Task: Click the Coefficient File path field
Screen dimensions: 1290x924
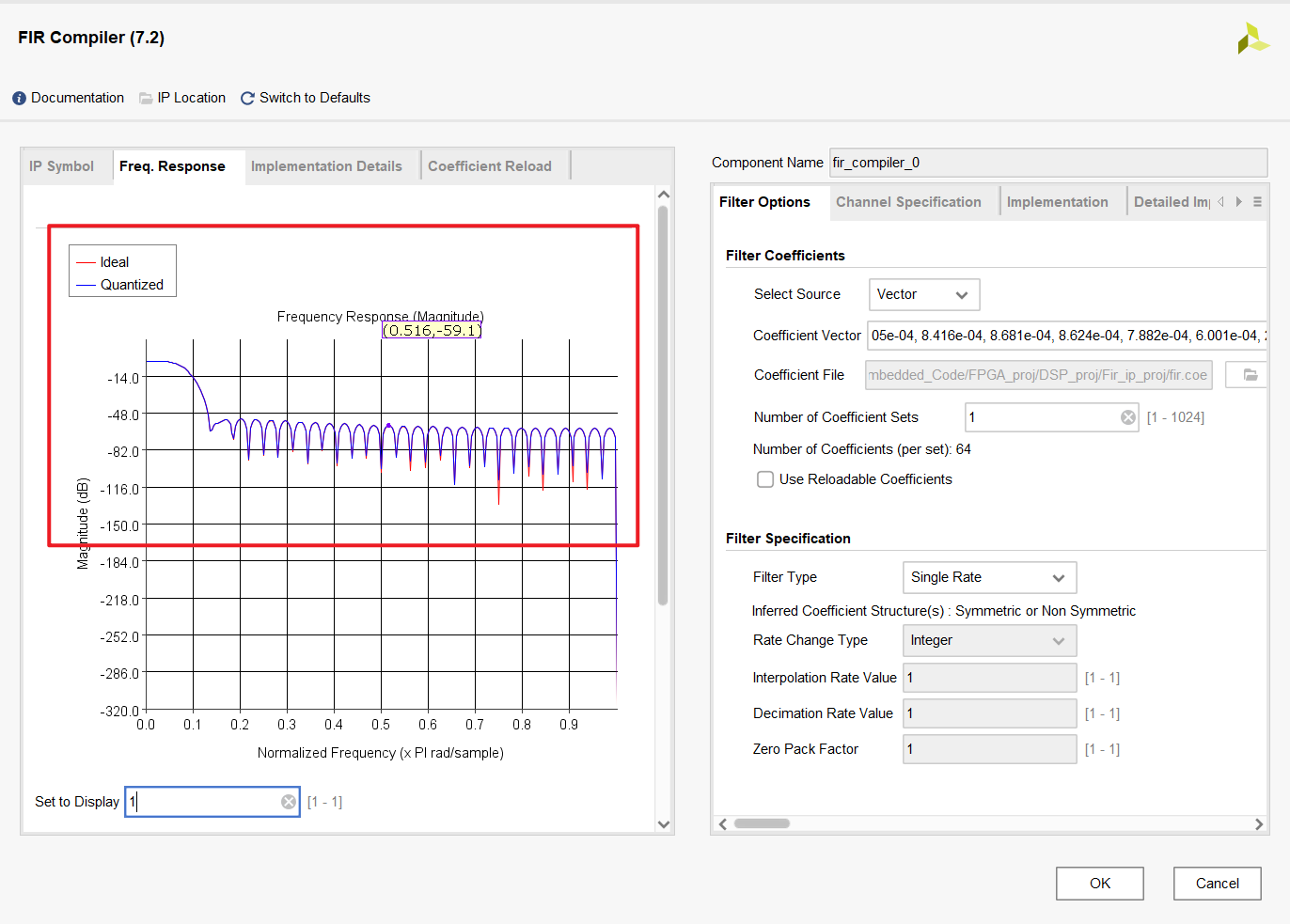Action: tap(1039, 375)
